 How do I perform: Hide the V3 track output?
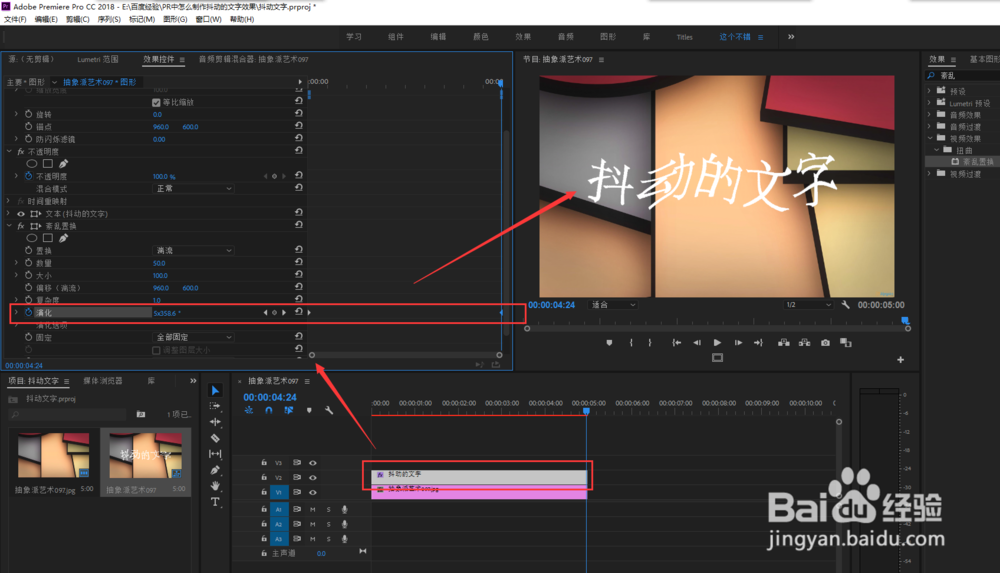(312, 463)
